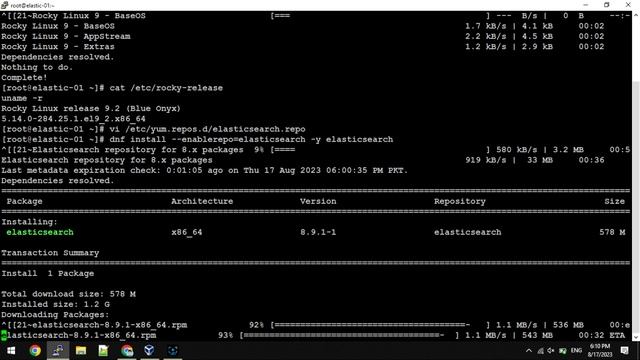Click the 'Last metadata expiration check' line
This screenshot has width=640, height=360.
click(204, 170)
